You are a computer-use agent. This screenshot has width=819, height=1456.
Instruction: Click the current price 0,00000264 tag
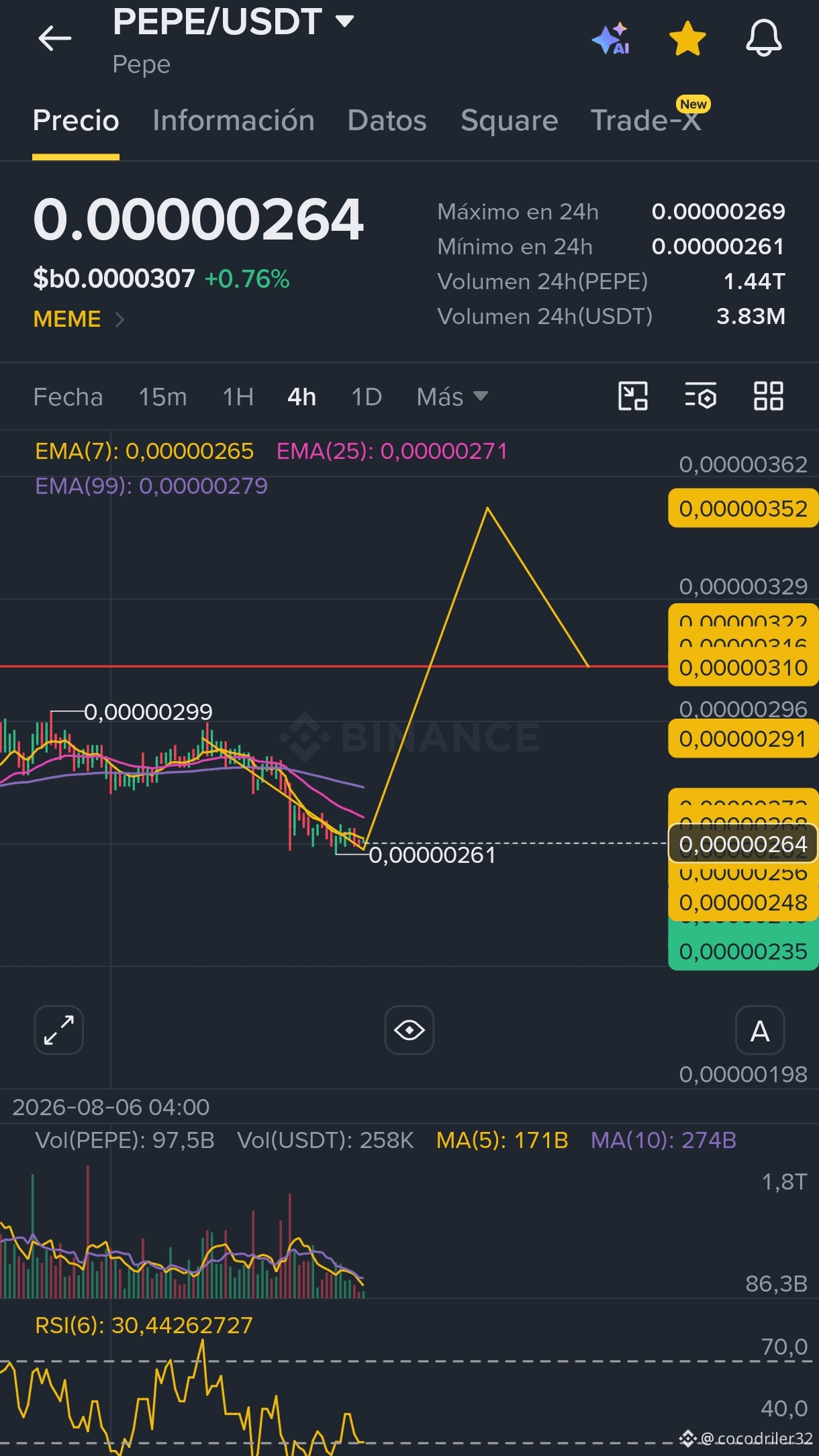click(743, 843)
